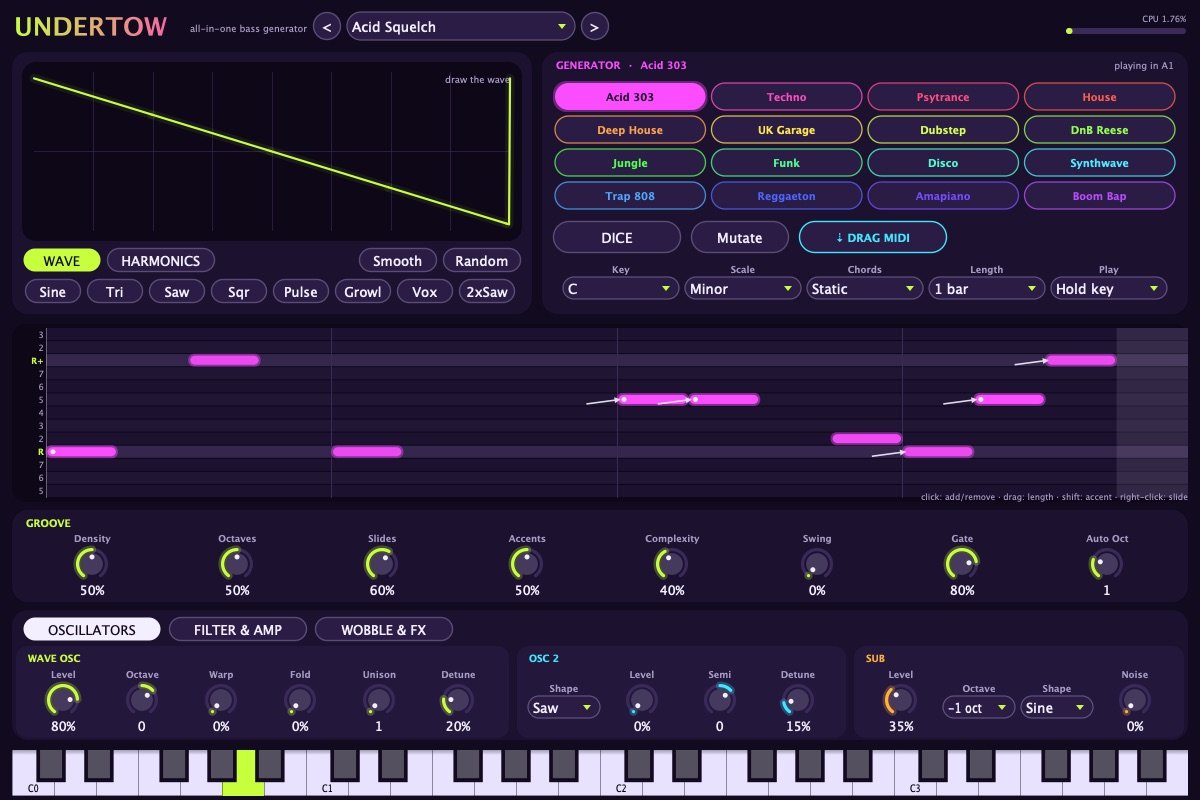
Task: Open the Play dropdown set to Hold key
Action: click(x=1109, y=289)
